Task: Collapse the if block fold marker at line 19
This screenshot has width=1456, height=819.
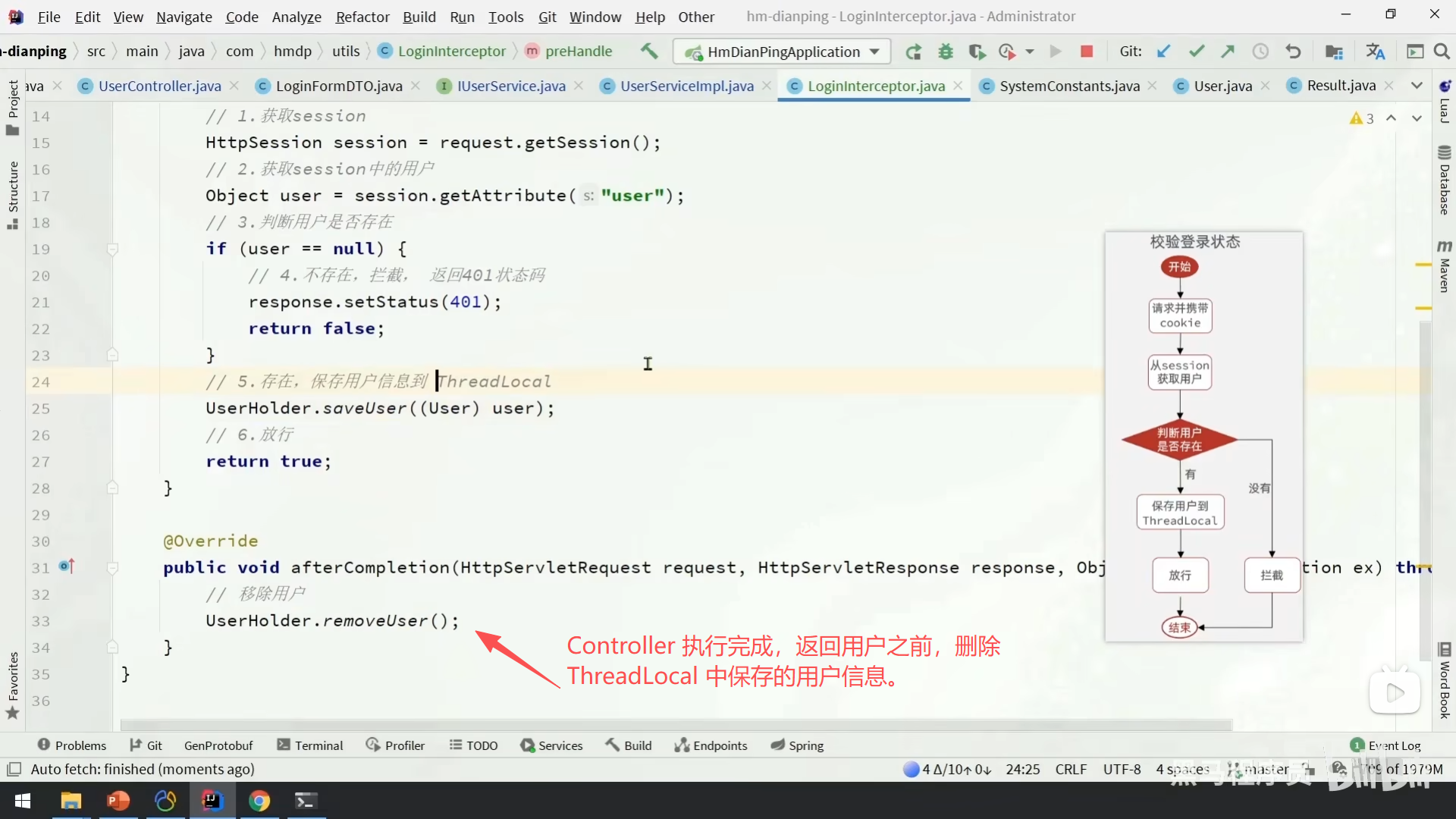Action: point(112,249)
